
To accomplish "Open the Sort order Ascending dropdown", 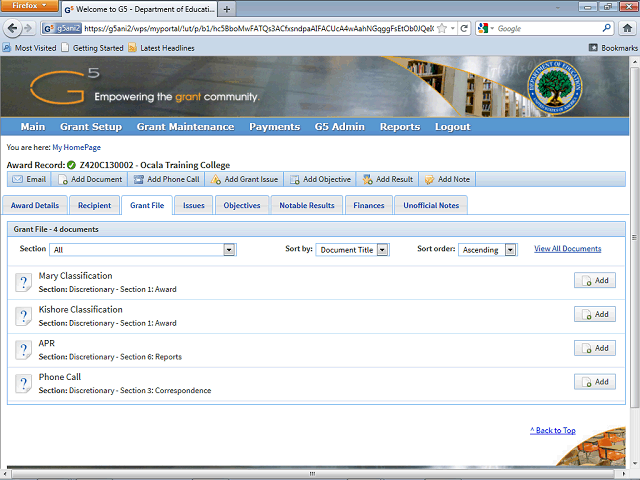I will tap(488, 250).
